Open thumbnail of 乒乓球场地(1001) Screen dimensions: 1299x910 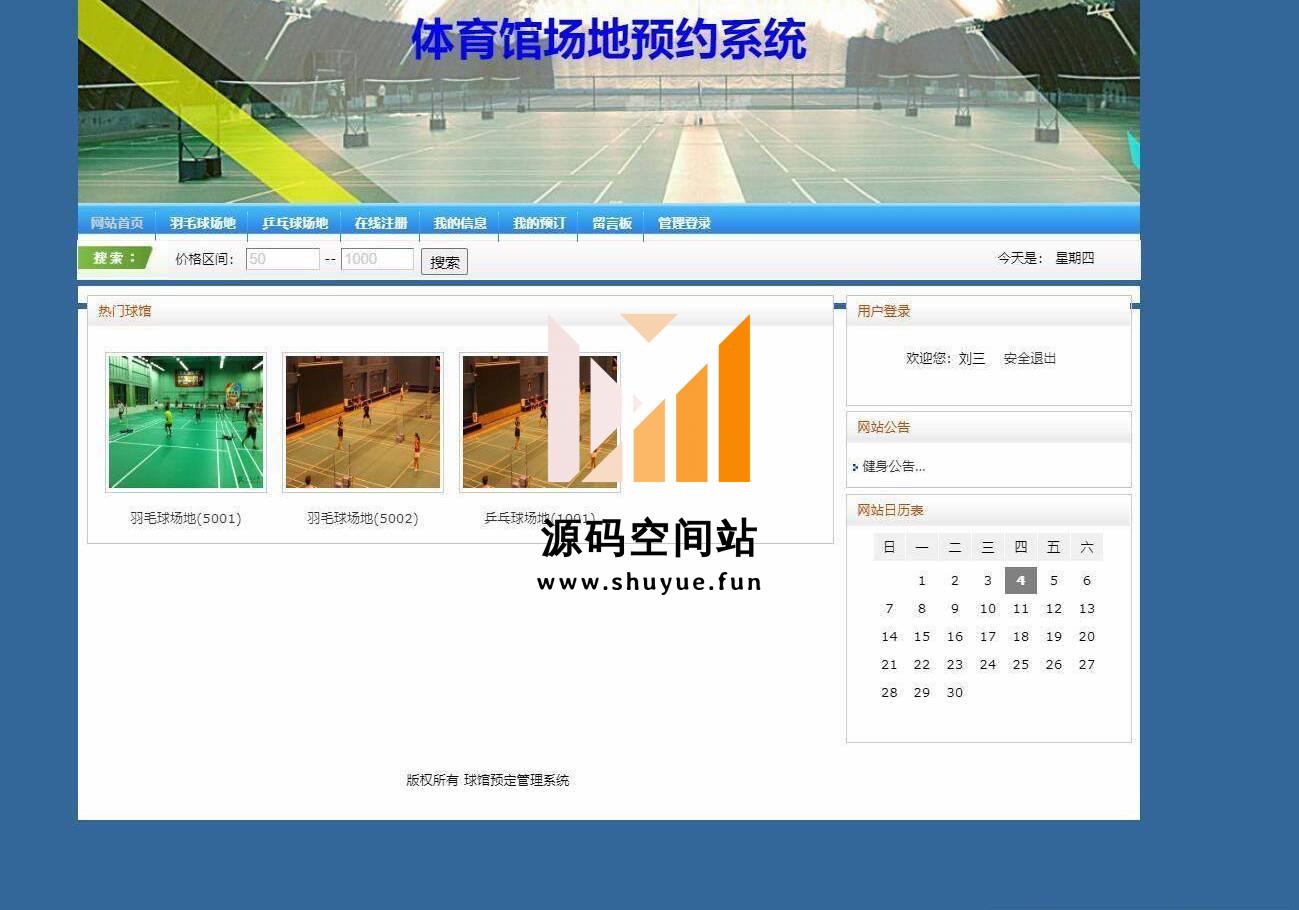point(540,422)
